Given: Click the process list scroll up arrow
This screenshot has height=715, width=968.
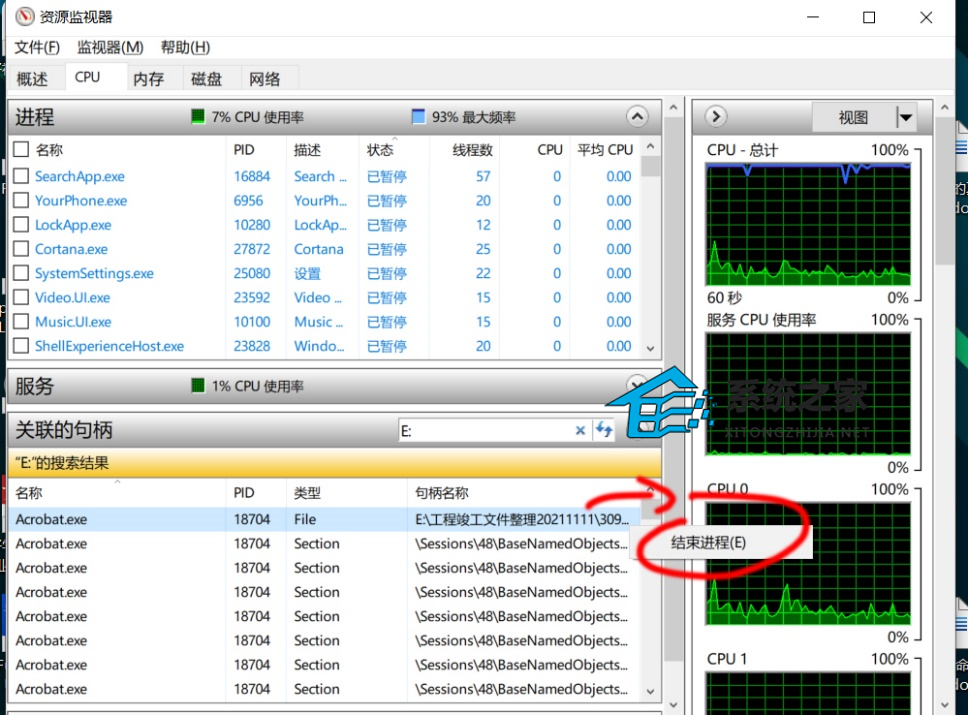Looking at the screenshot, I should click(650, 148).
